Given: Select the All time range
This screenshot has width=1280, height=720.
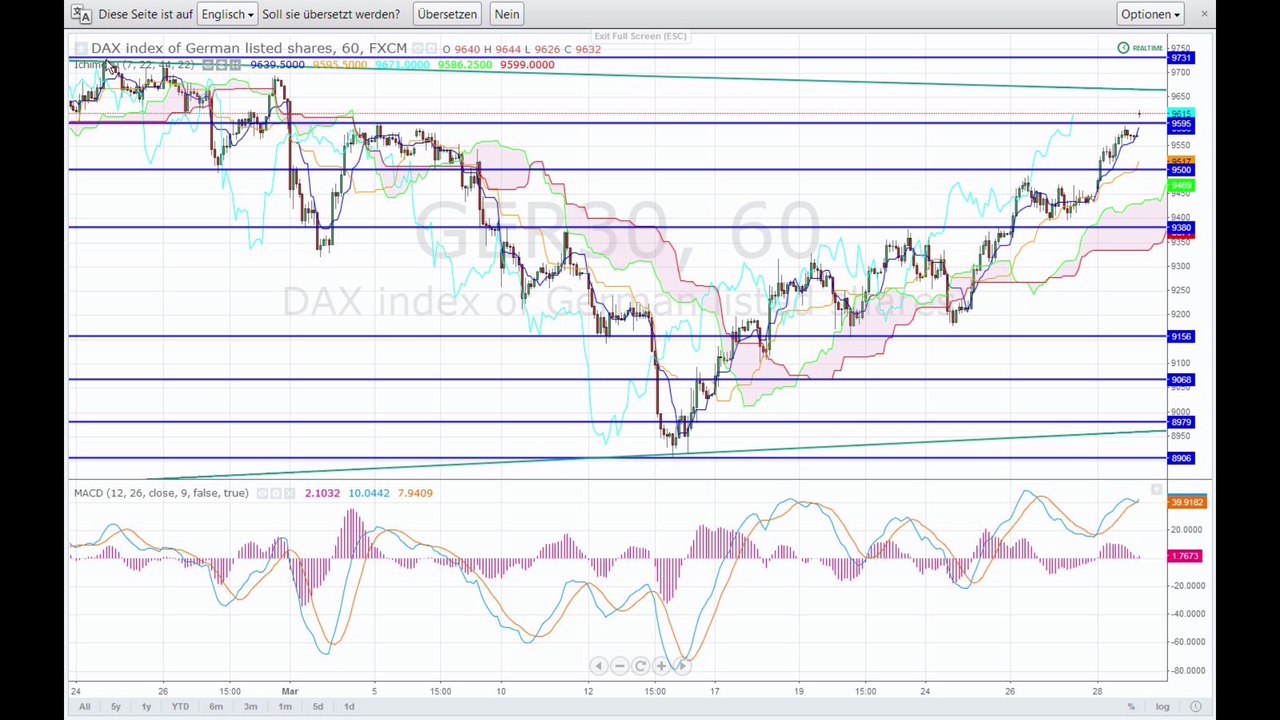Looking at the screenshot, I should pos(84,707).
